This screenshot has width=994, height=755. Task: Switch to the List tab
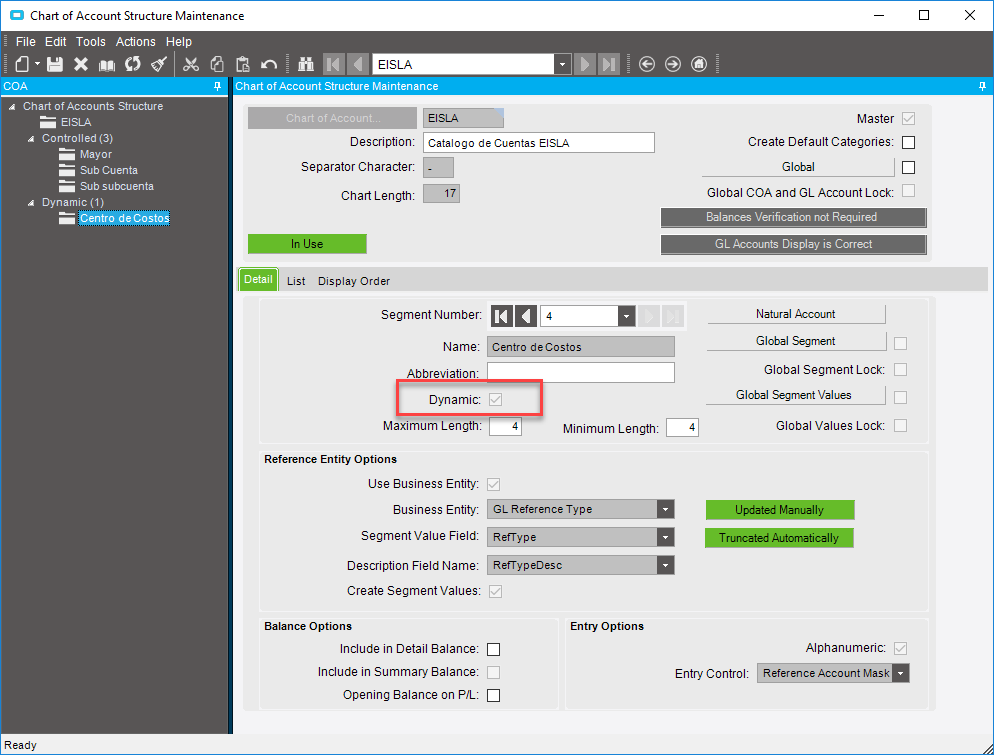[295, 281]
